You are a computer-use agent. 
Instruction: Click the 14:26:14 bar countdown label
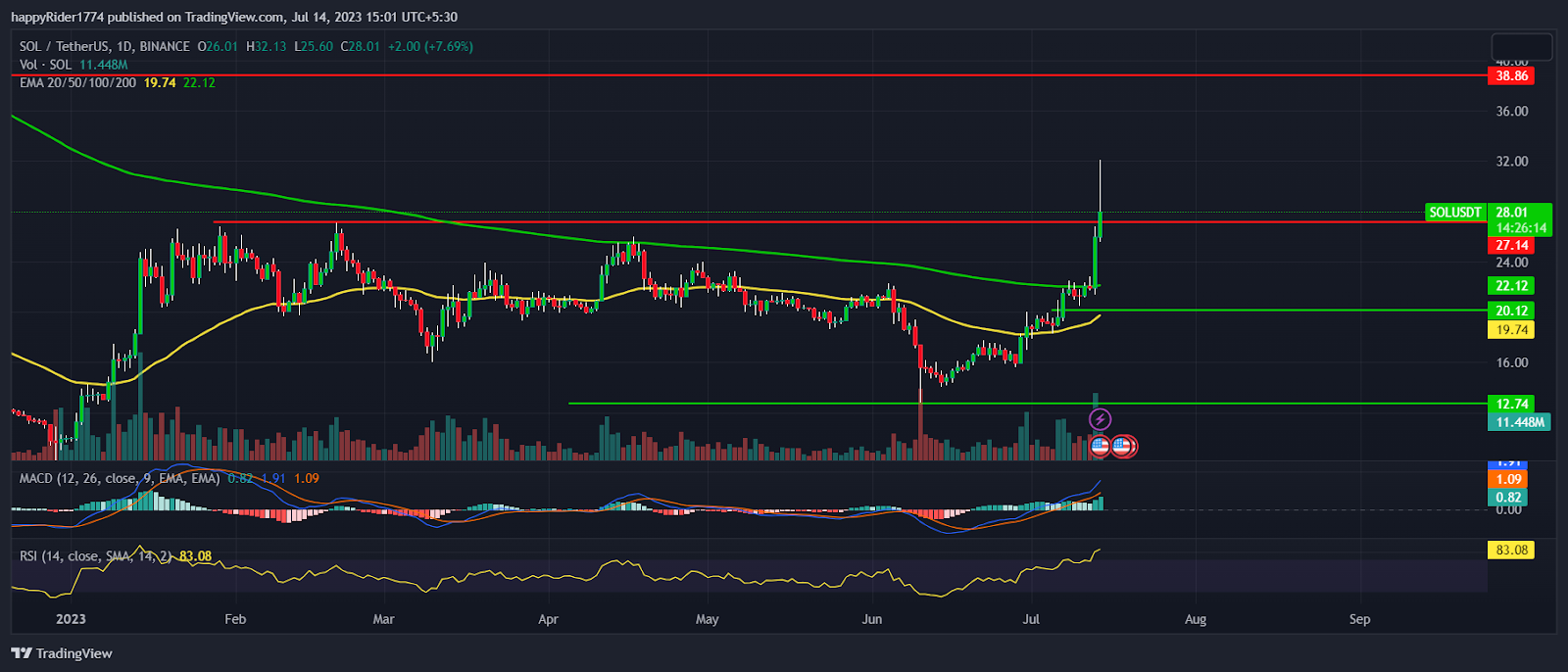click(x=1520, y=228)
